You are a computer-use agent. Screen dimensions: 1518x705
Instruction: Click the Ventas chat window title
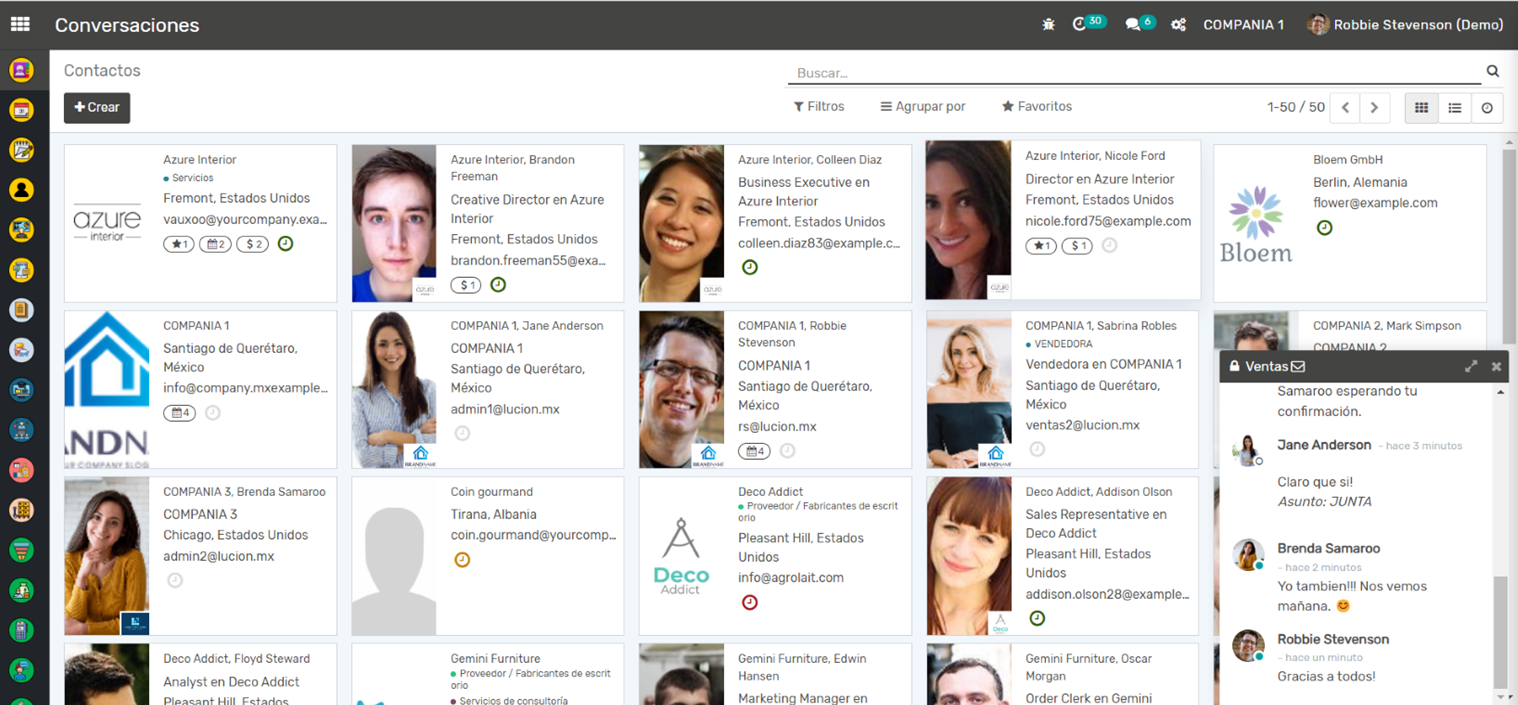click(x=1267, y=366)
